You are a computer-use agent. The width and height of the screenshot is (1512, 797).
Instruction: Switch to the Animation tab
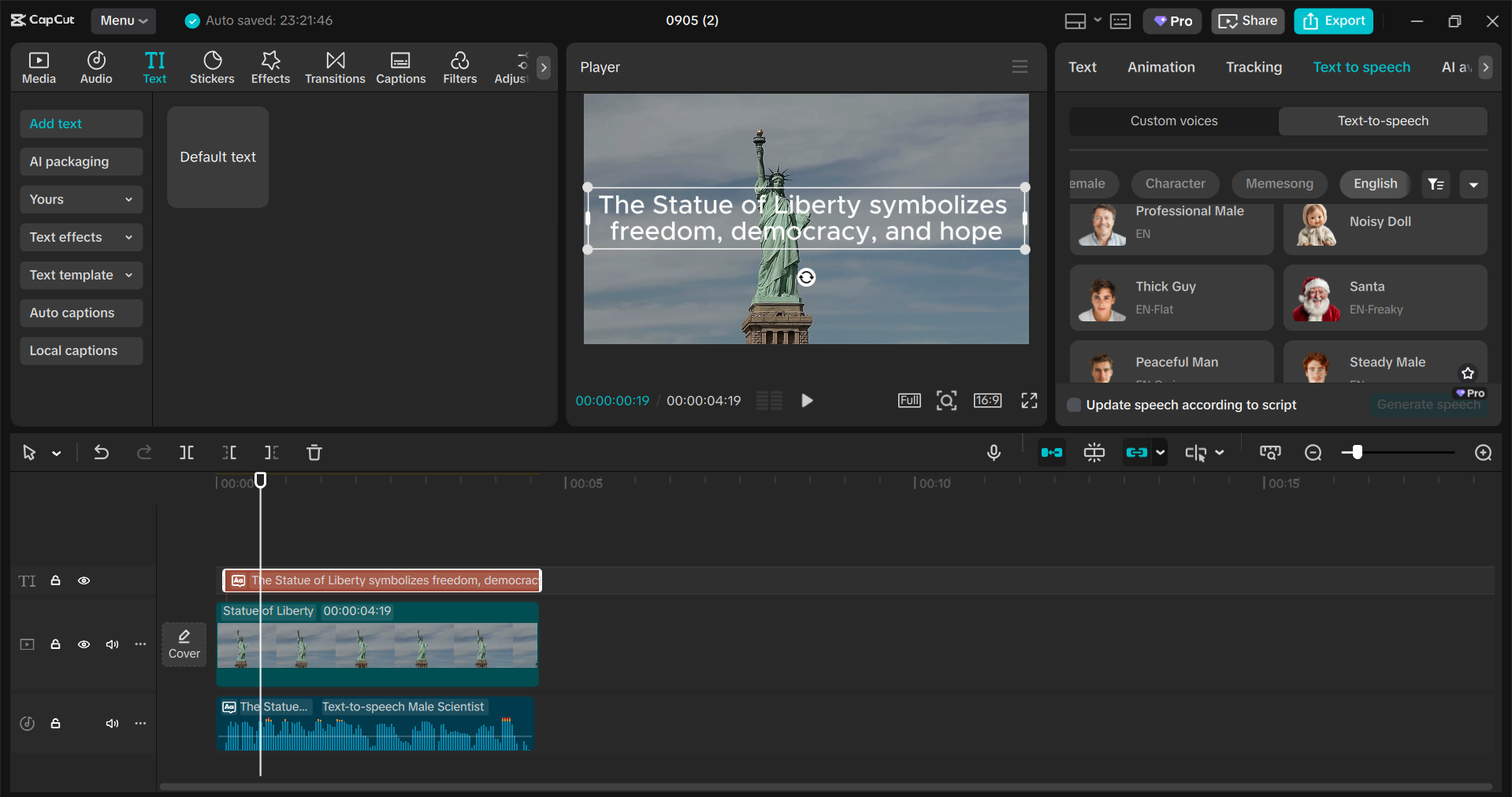1161,67
